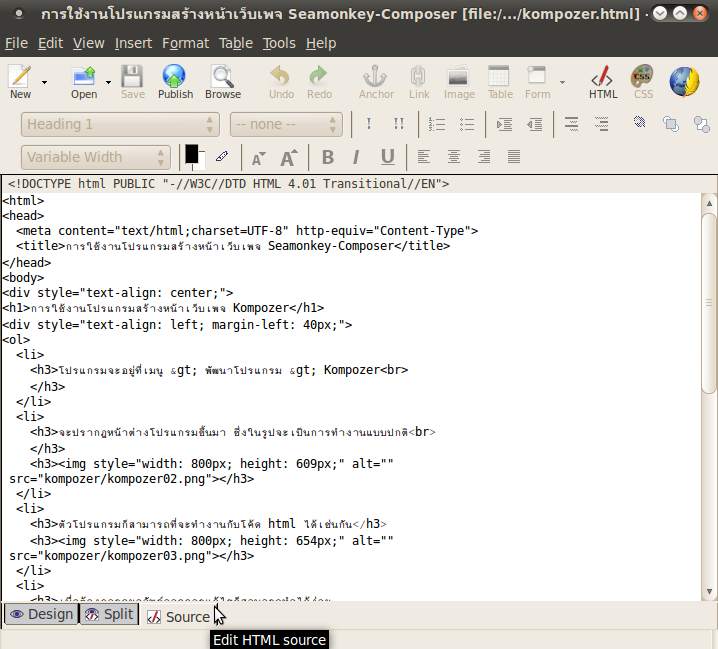The height and width of the screenshot is (649, 718).
Task: Toggle the single exclamation emphasis button
Action: pos(369,124)
